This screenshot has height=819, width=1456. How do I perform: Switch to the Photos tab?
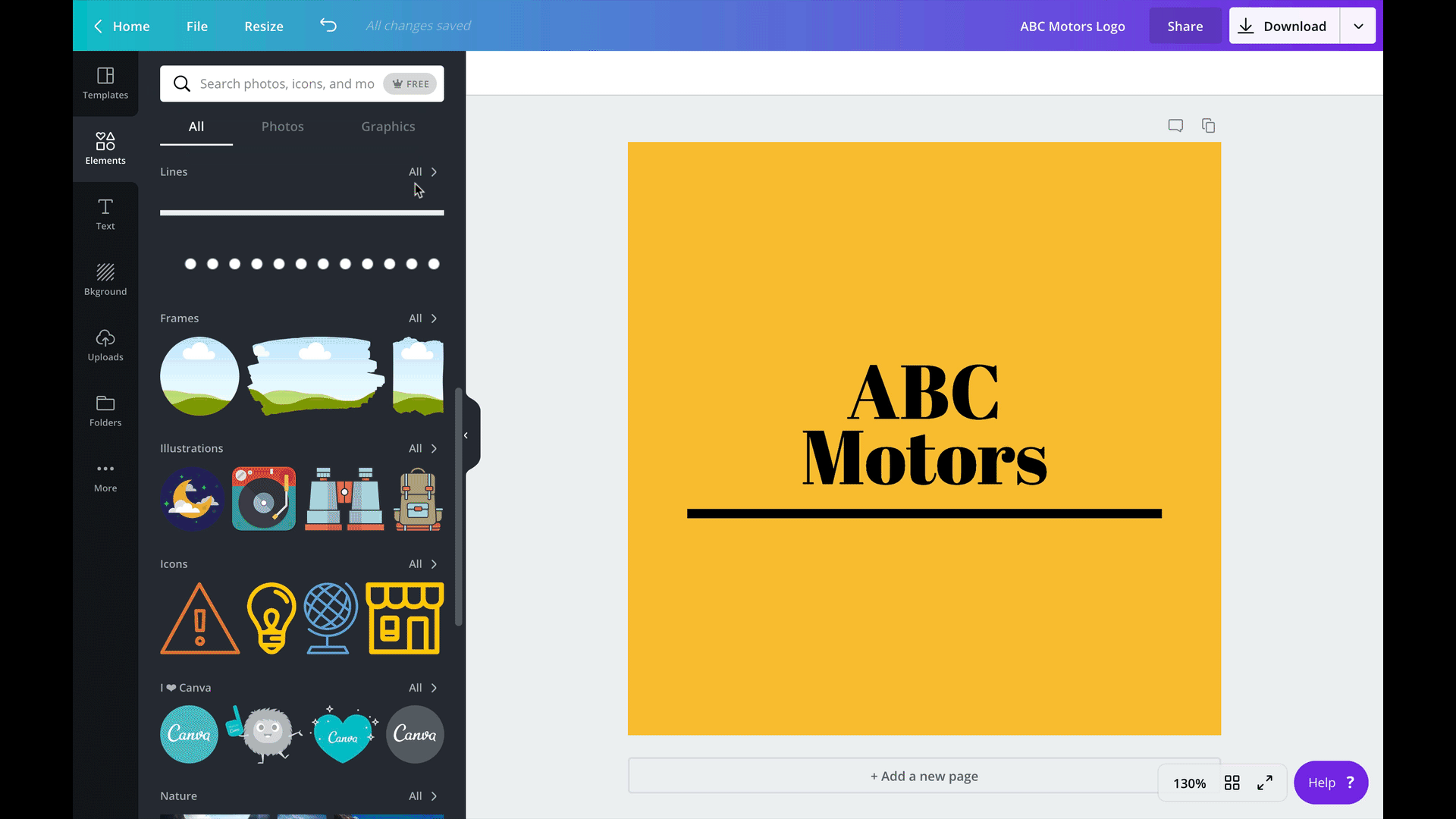click(282, 126)
